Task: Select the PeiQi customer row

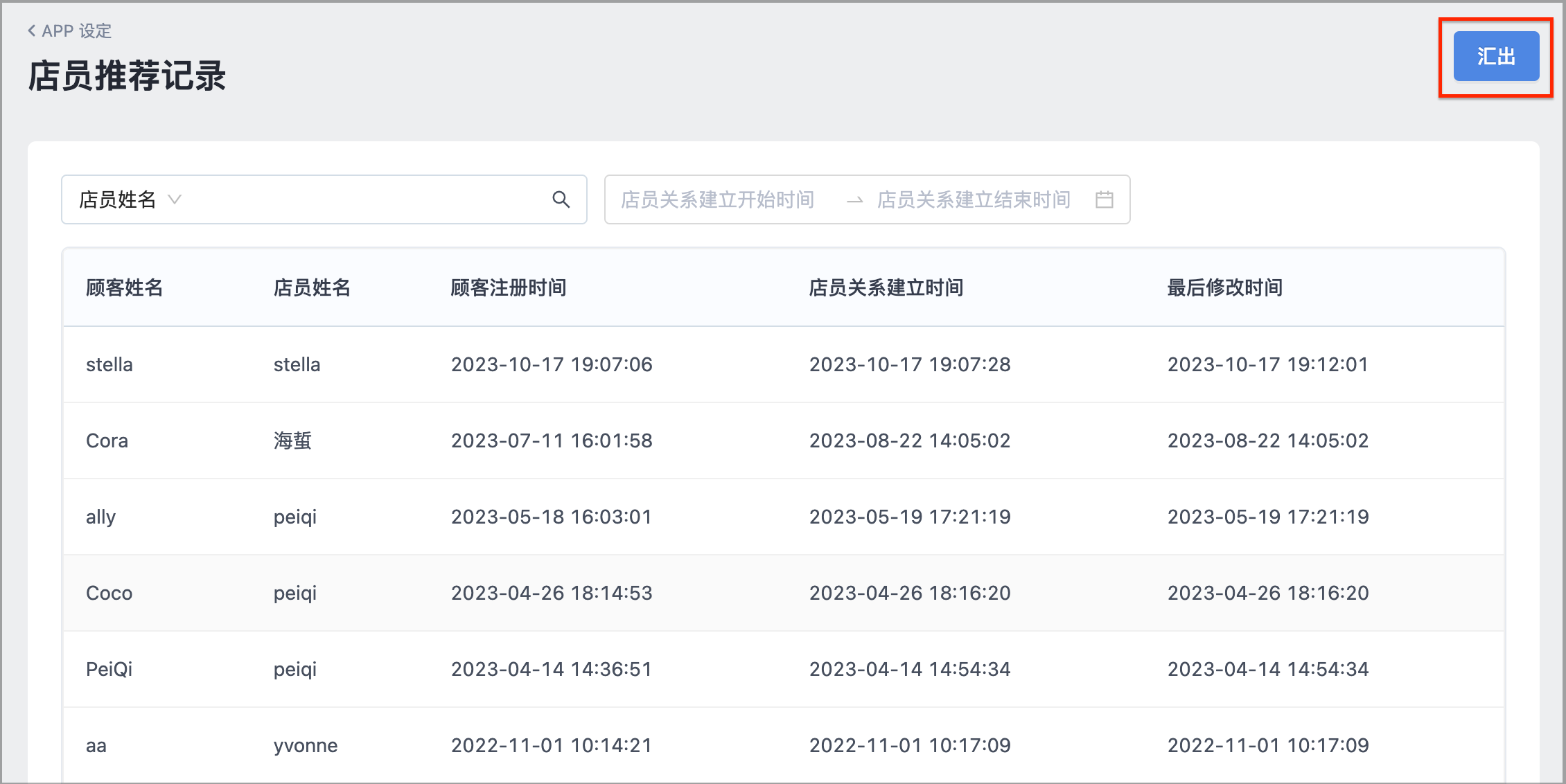Action: 784,669
